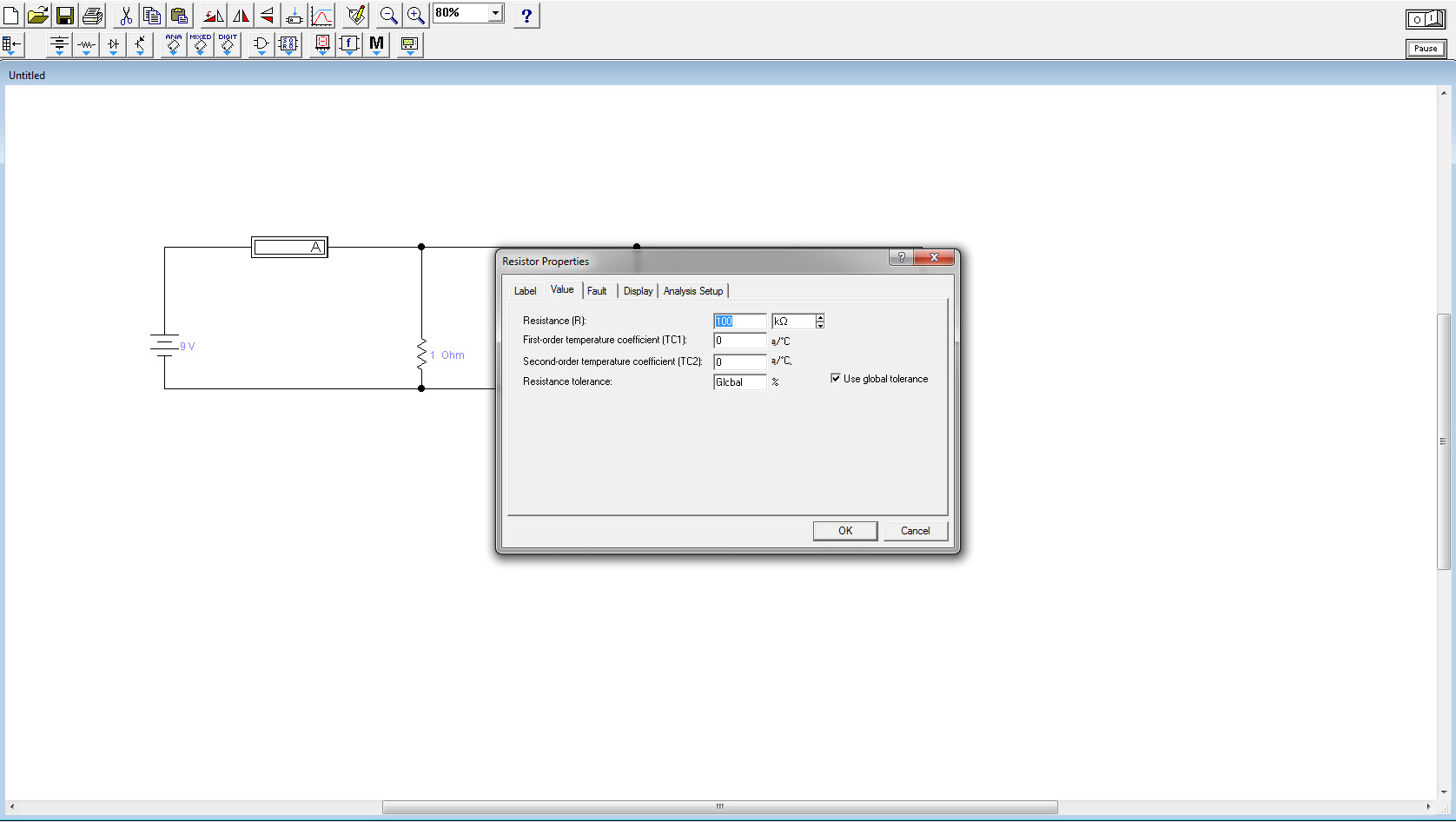Rotate the selected component
The width and height of the screenshot is (1456, 822).
[213, 15]
